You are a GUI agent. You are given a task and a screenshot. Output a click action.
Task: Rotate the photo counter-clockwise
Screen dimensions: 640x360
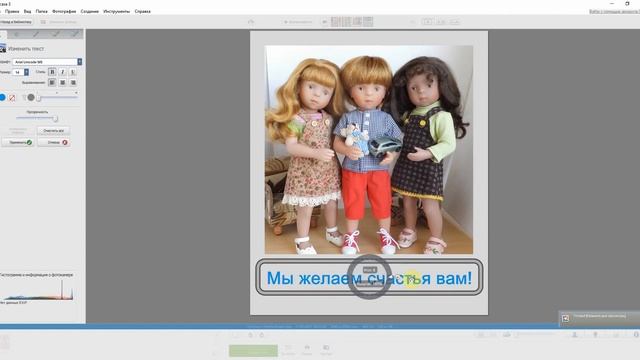251,335
